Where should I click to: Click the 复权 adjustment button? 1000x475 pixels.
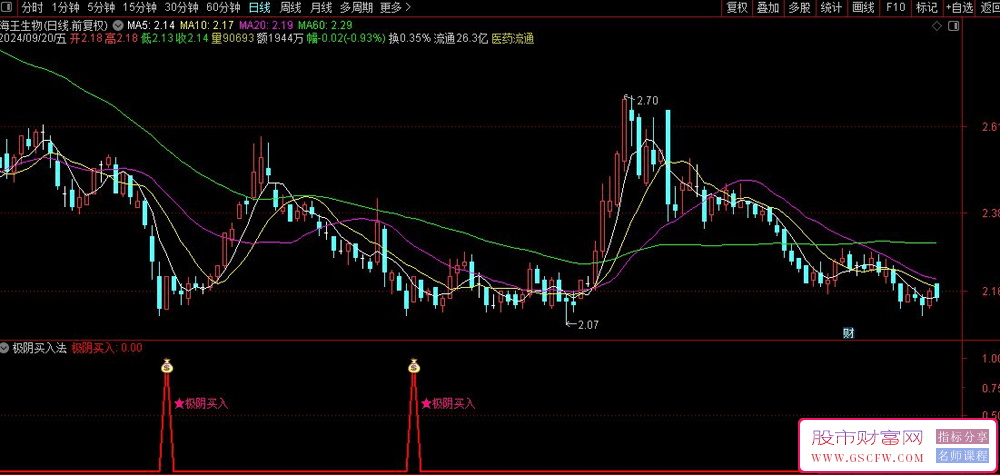pyautogui.click(x=737, y=8)
